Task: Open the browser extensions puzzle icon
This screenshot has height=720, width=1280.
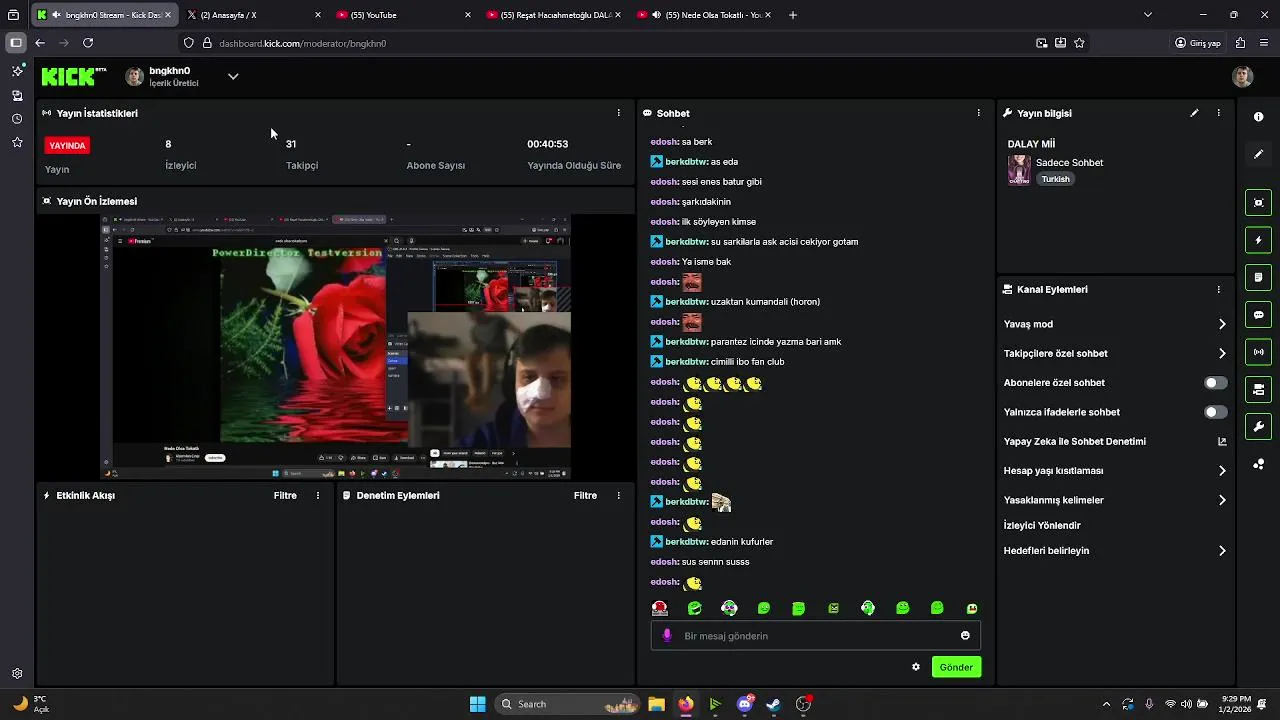Action: pos(1240,43)
